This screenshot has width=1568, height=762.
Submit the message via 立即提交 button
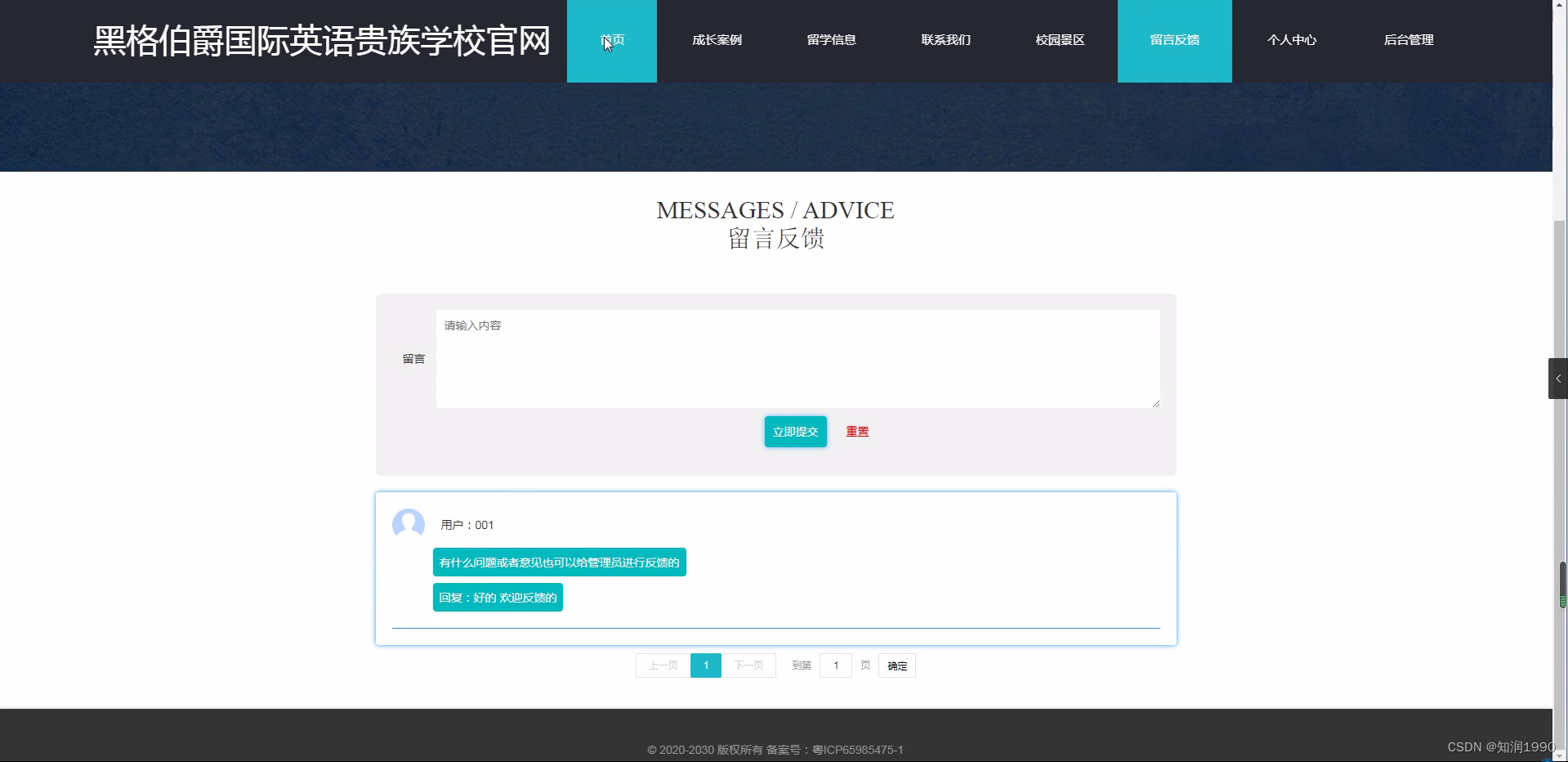794,431
